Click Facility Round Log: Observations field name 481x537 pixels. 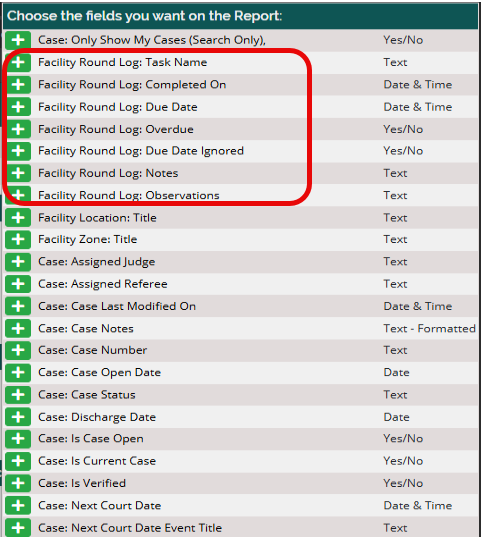(129, 195)
